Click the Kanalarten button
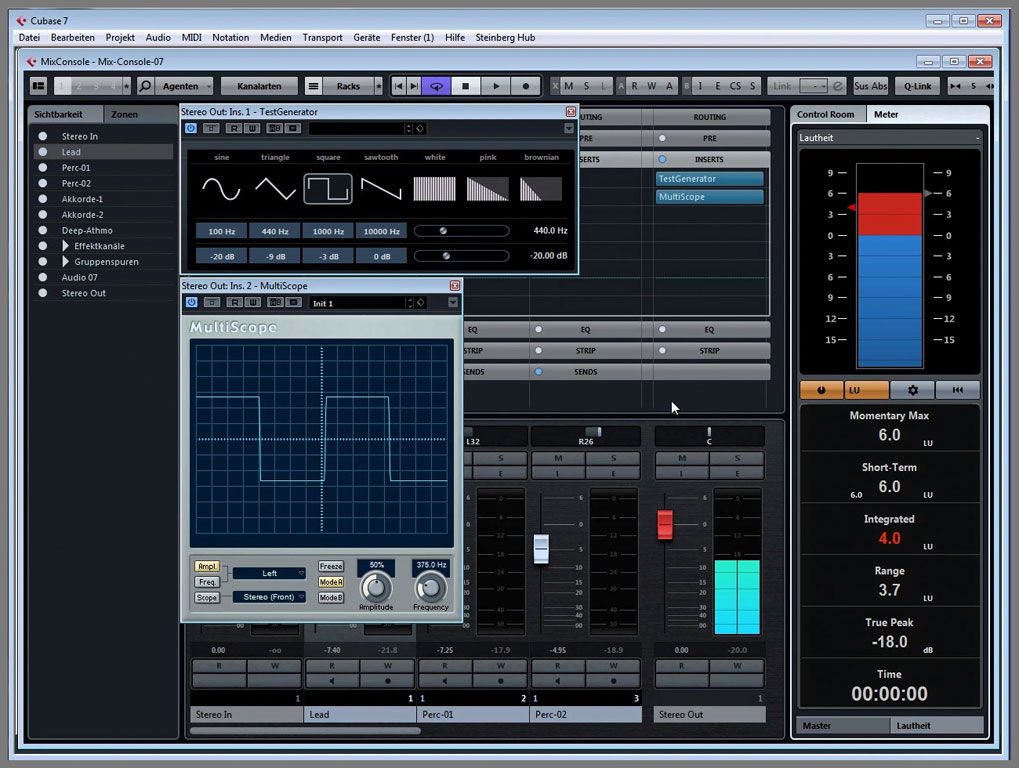1019x768 pixels. pos(259,86)
